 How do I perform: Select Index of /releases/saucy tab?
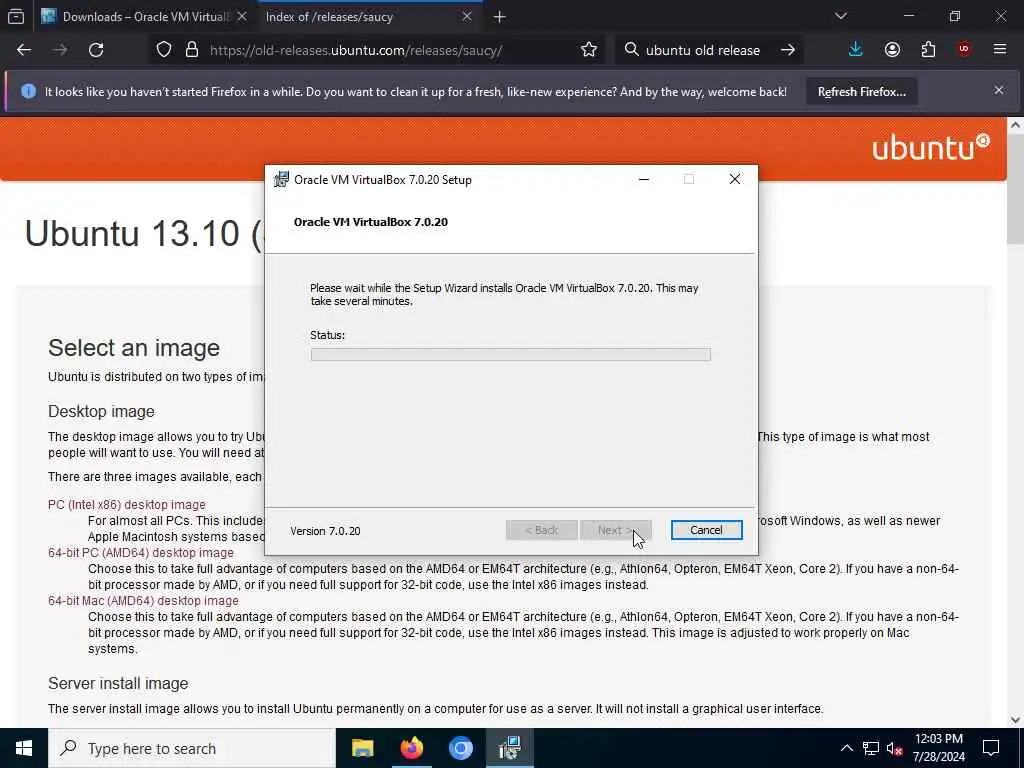point(370,17)
